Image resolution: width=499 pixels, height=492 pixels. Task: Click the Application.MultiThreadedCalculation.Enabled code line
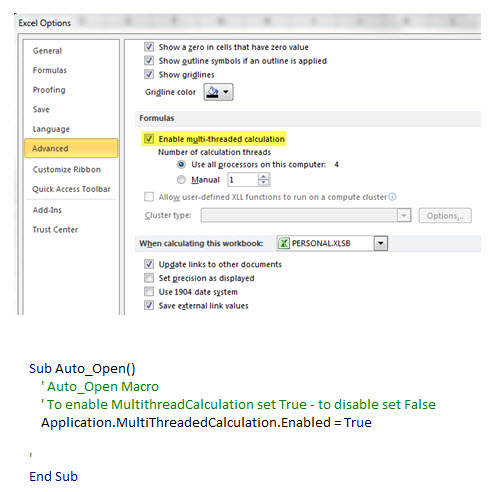[x=206, y=423]
